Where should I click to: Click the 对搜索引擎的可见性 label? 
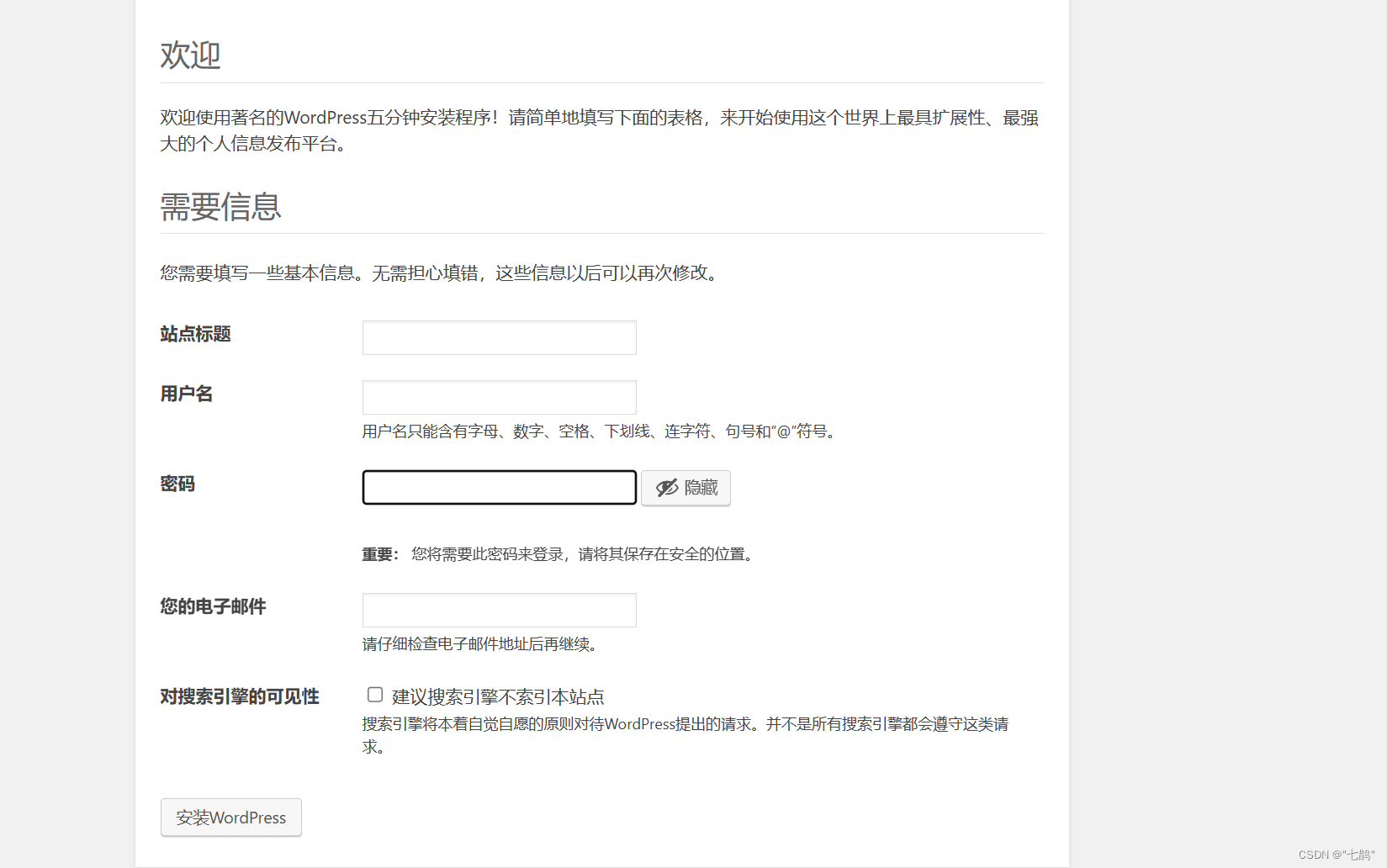238,696
